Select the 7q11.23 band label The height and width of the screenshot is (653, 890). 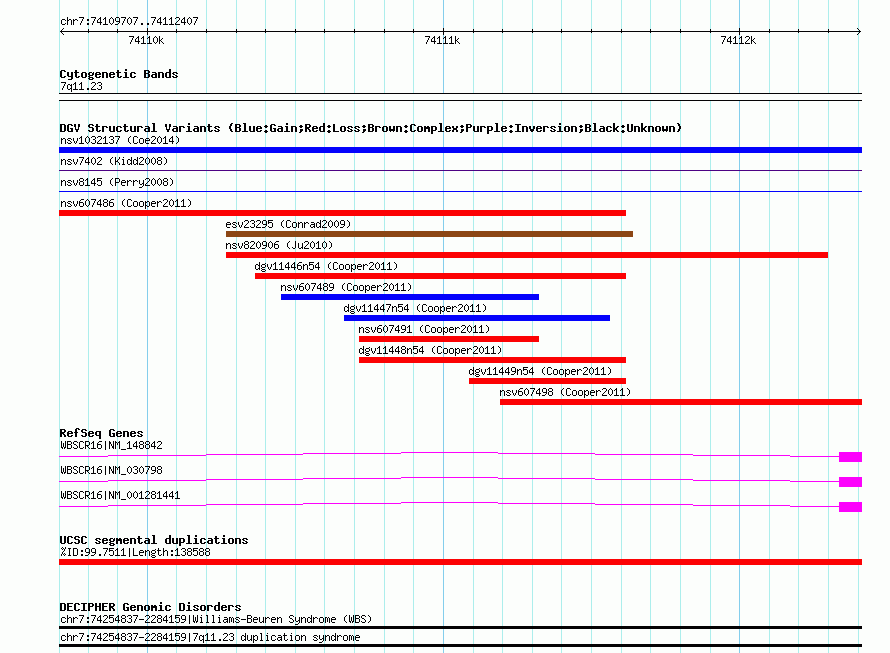pos(81,86)
